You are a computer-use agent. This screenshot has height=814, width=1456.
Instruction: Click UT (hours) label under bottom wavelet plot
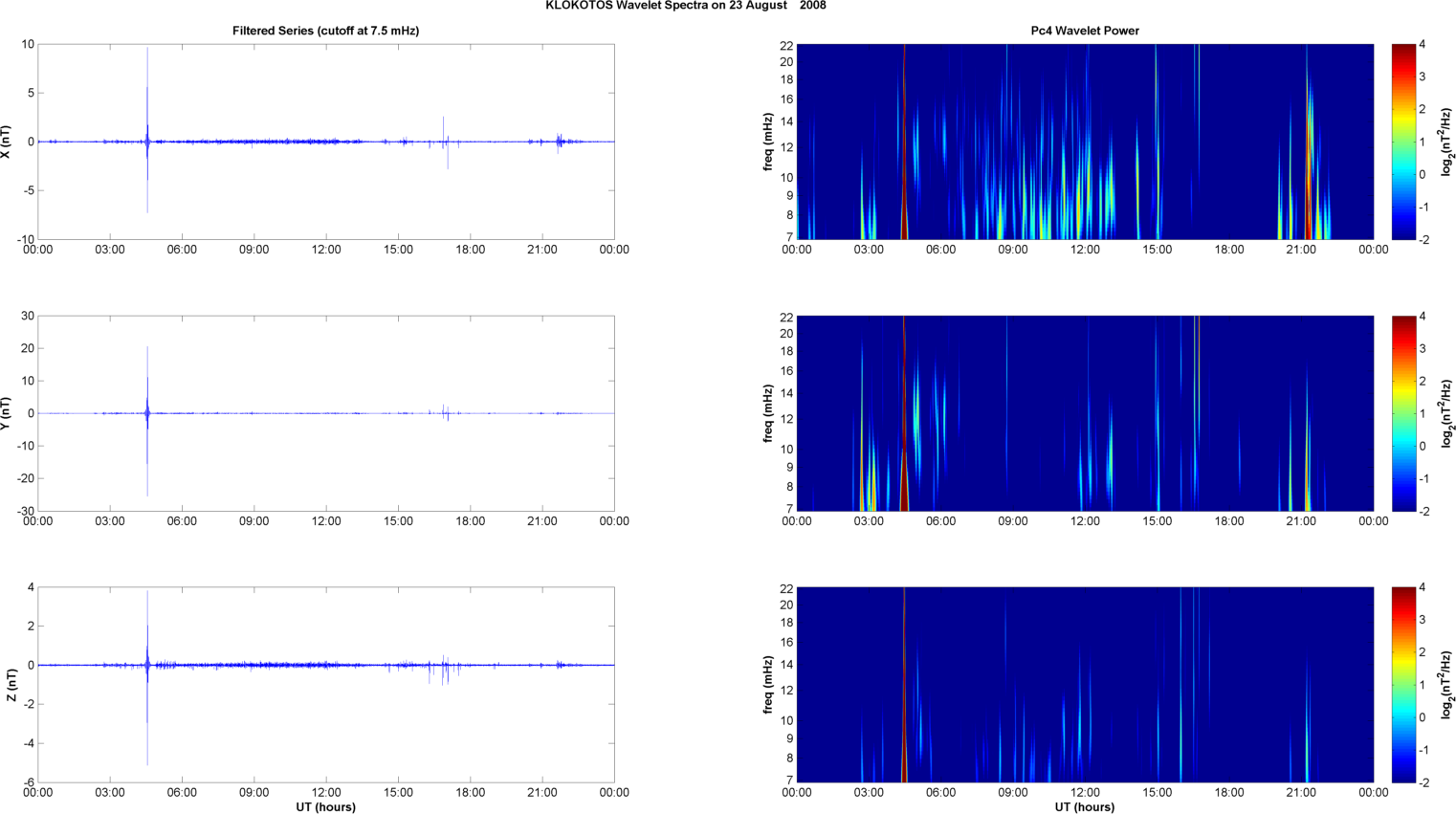[x=1084, y=807]
